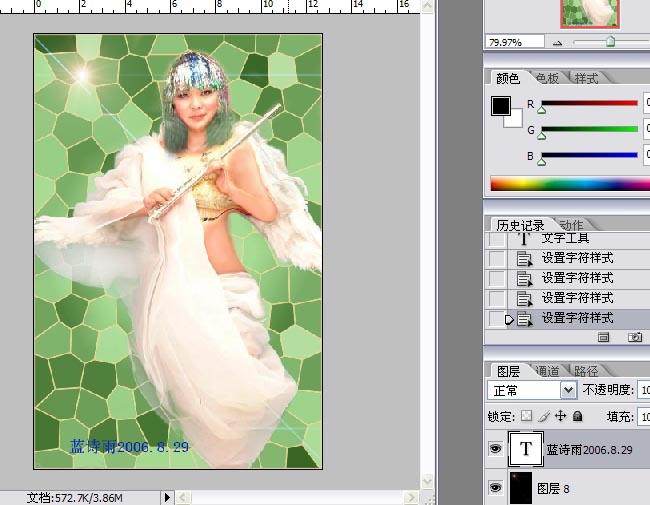Viewport: 650px width, 505px height.
Task: Toggle lock position move icon
Action: coord(560,415)
